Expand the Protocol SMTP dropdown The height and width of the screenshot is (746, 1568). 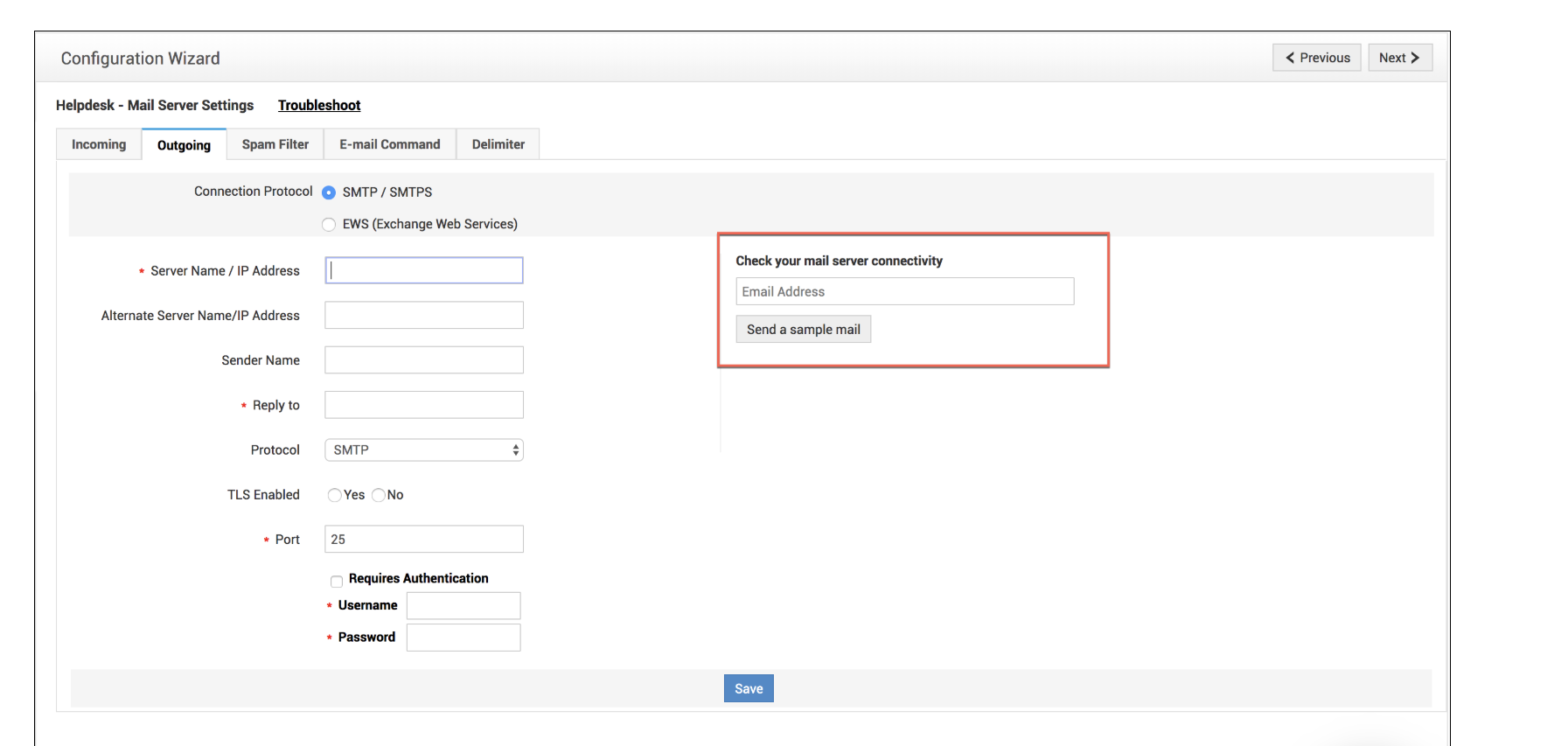click(424, 450)
